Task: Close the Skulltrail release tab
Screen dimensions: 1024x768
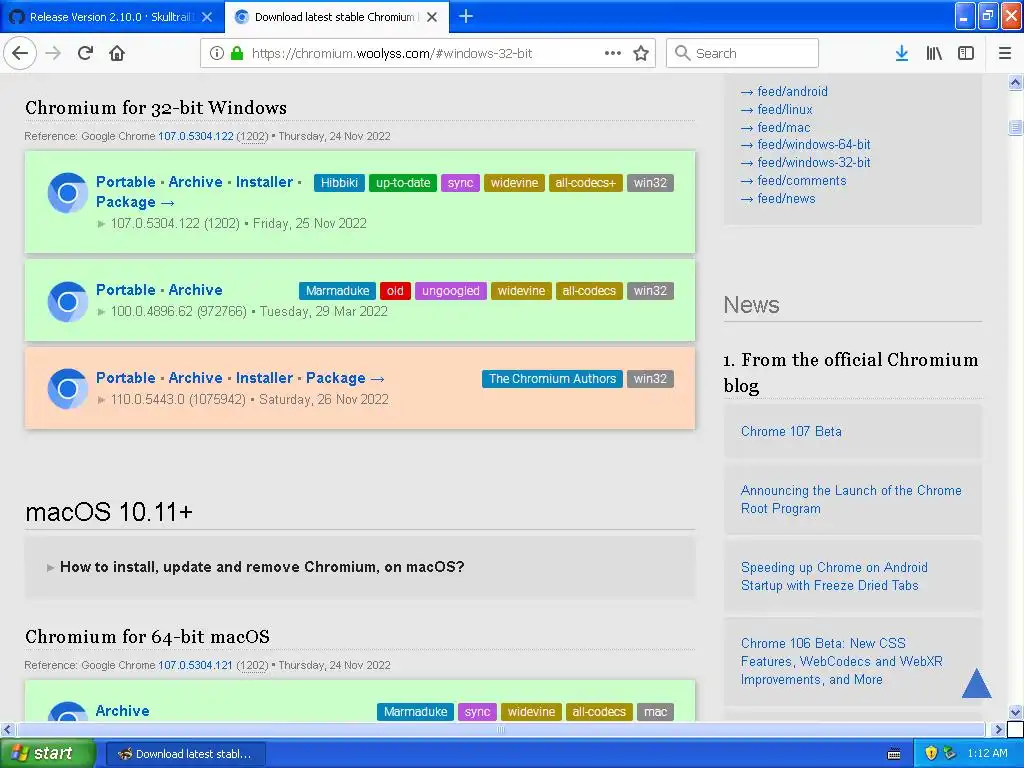Action: click(x=207, y=17)
